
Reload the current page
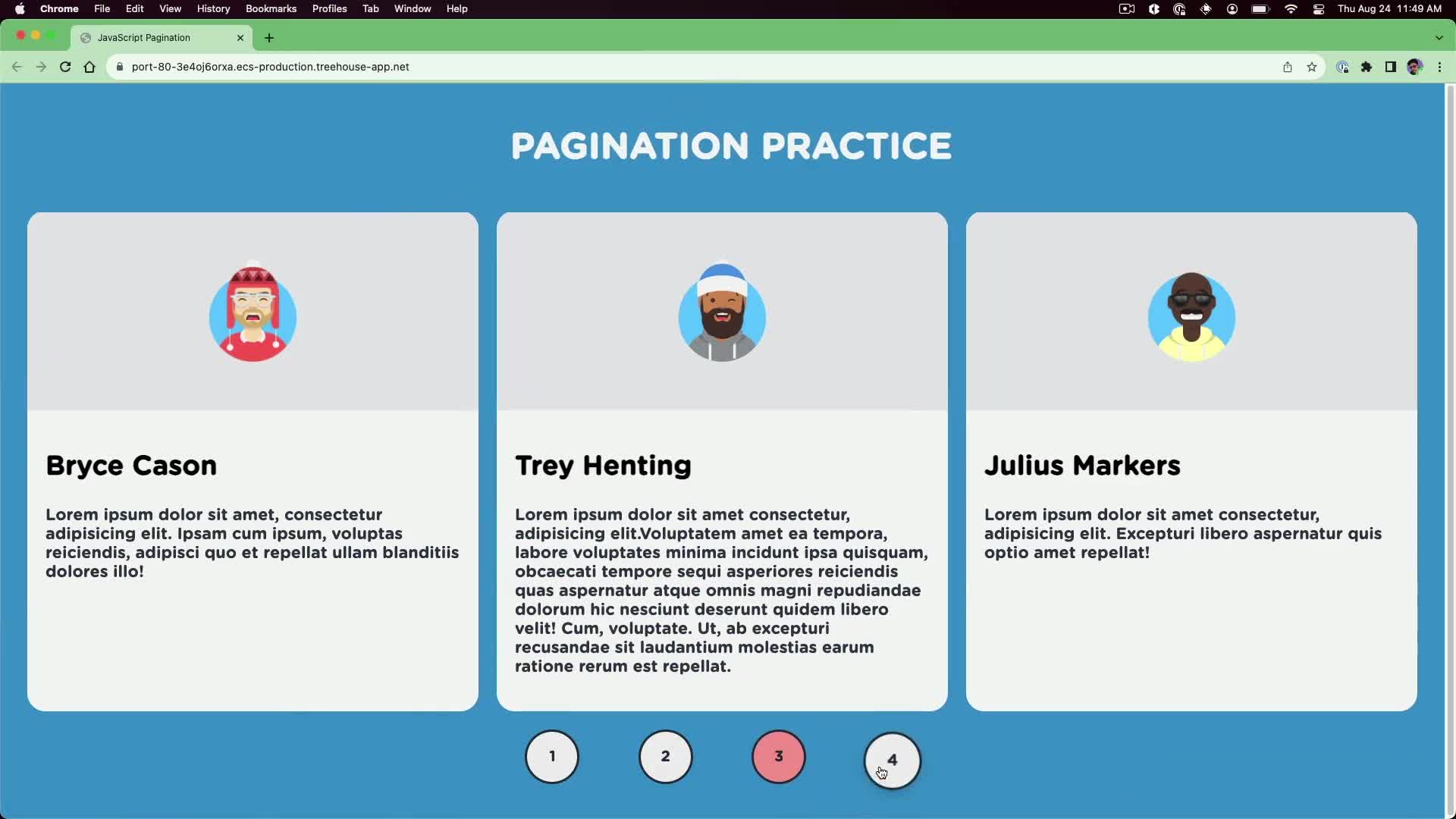coord(65,67)
